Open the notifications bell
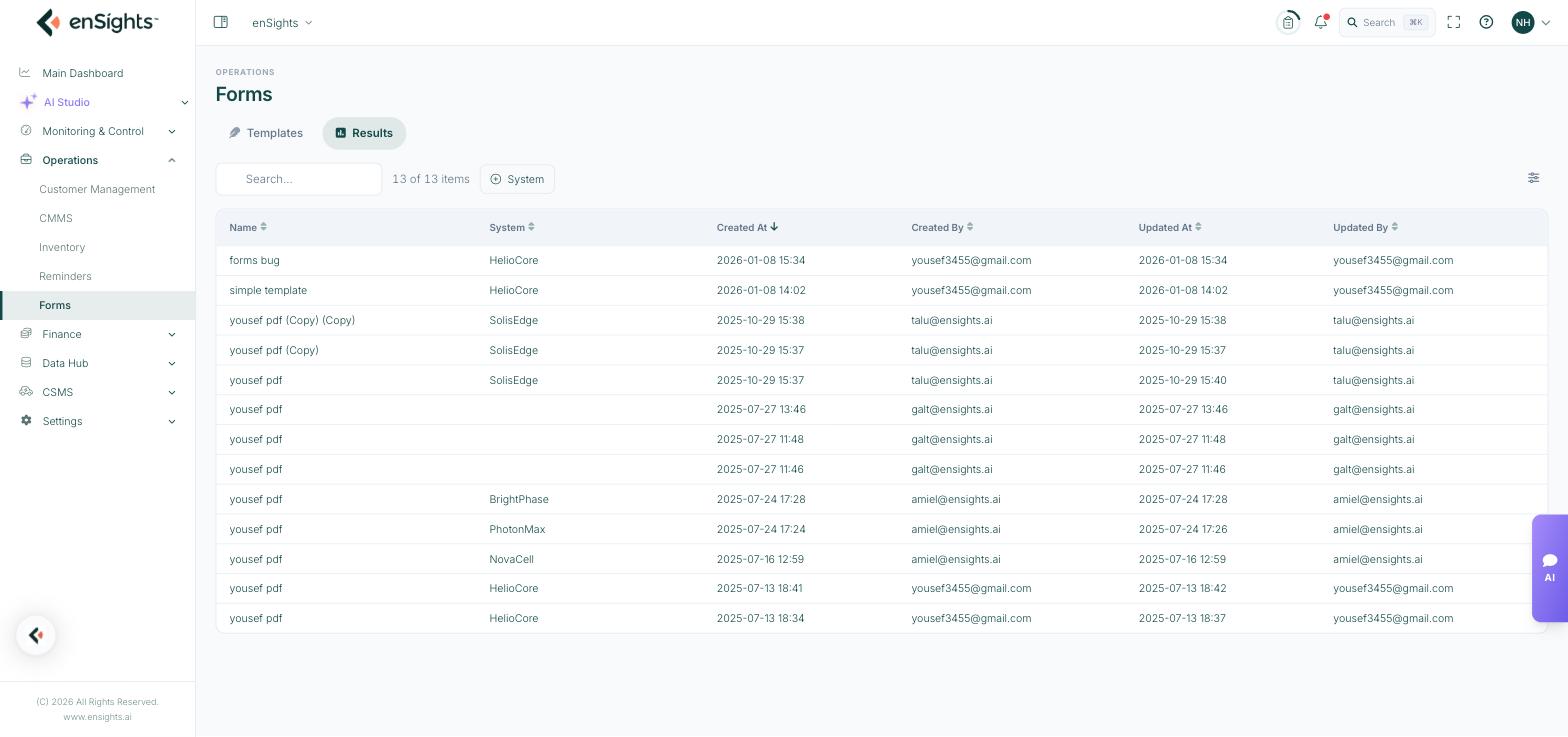Screen dimensions: 1568x737 1321,22
